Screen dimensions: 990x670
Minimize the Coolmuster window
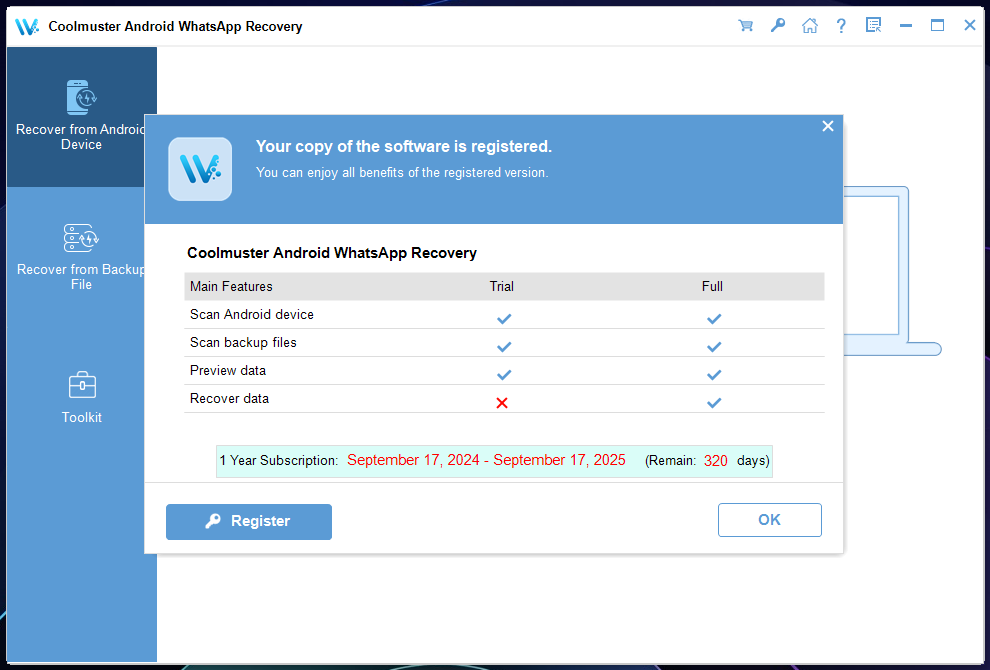point(905,26)
